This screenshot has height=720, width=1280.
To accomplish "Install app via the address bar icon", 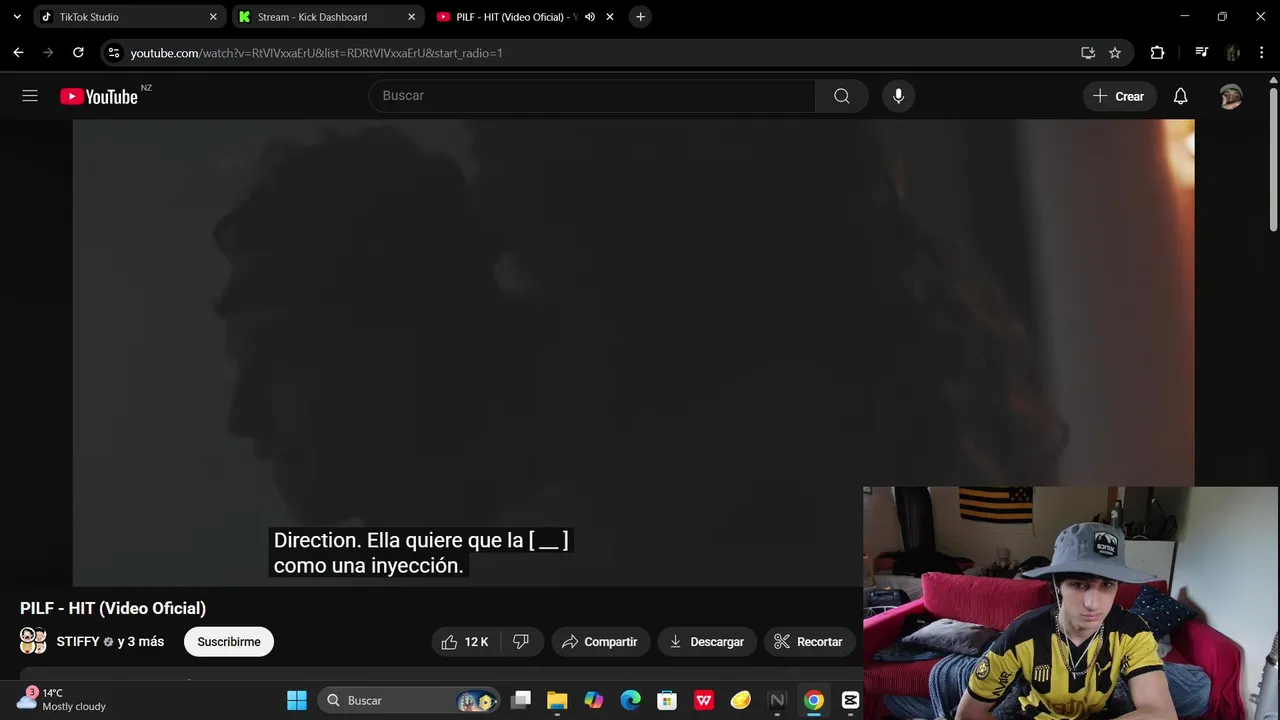I will click(1088, 52).
